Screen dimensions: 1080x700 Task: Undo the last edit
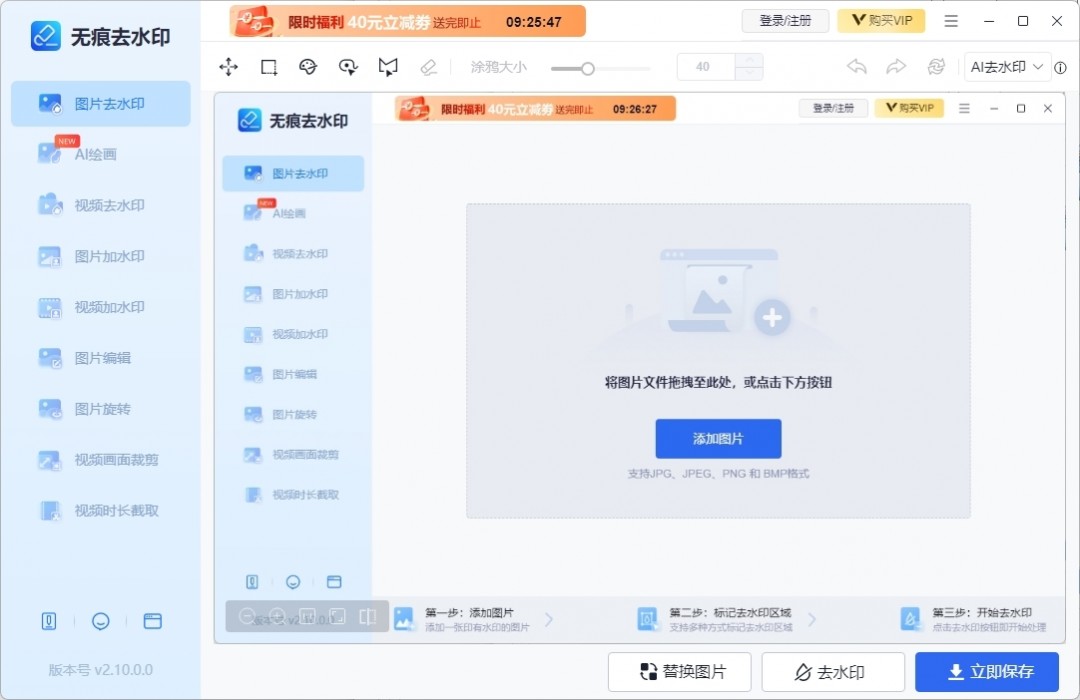coord(856,66)
